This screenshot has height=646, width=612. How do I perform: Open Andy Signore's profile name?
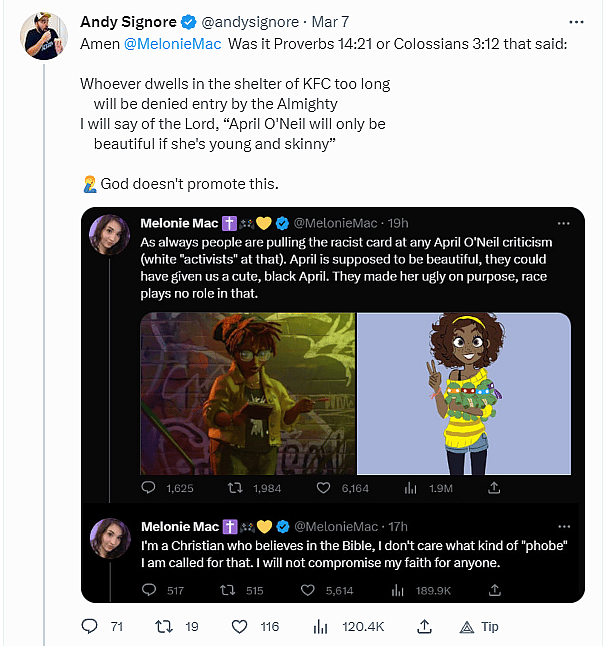(x=128, y=22)
